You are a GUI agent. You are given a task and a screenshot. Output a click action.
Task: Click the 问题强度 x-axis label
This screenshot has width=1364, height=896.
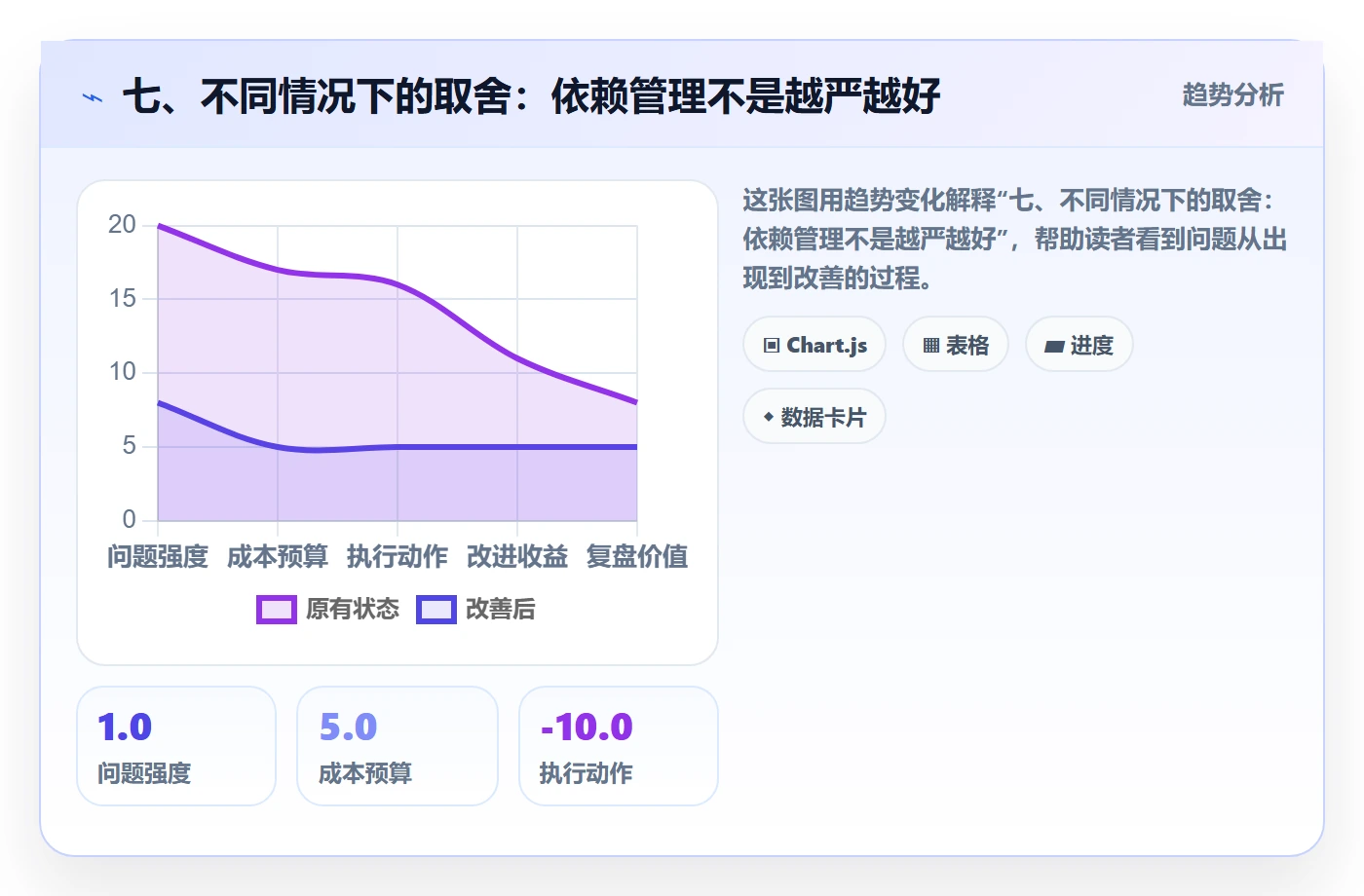click(x=158, y=557)
